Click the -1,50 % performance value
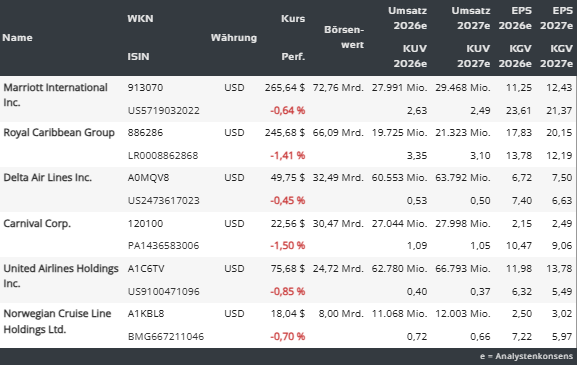Screen dimensions: 577x365 288,245
